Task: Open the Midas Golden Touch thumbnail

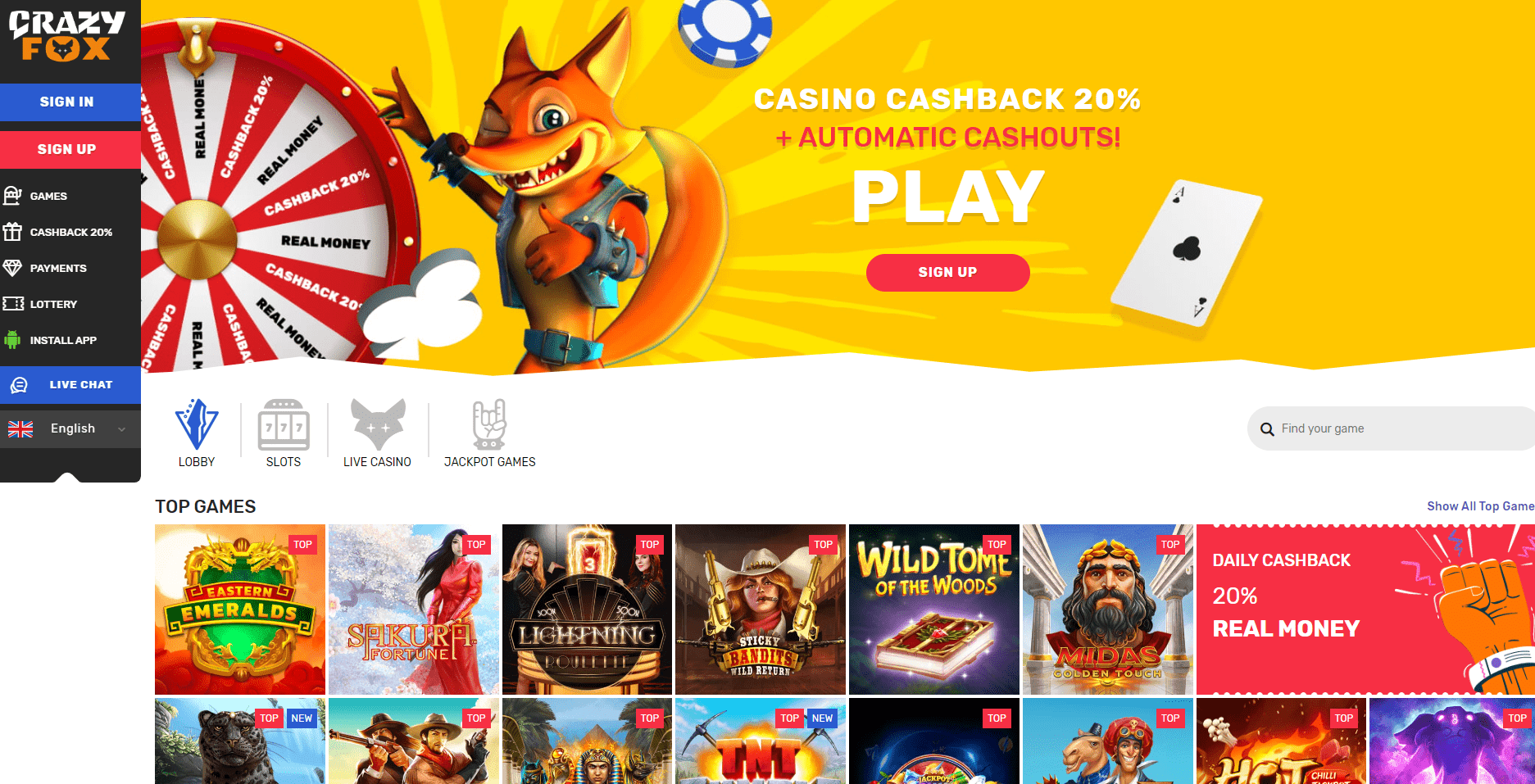Action: (1108, 610)
